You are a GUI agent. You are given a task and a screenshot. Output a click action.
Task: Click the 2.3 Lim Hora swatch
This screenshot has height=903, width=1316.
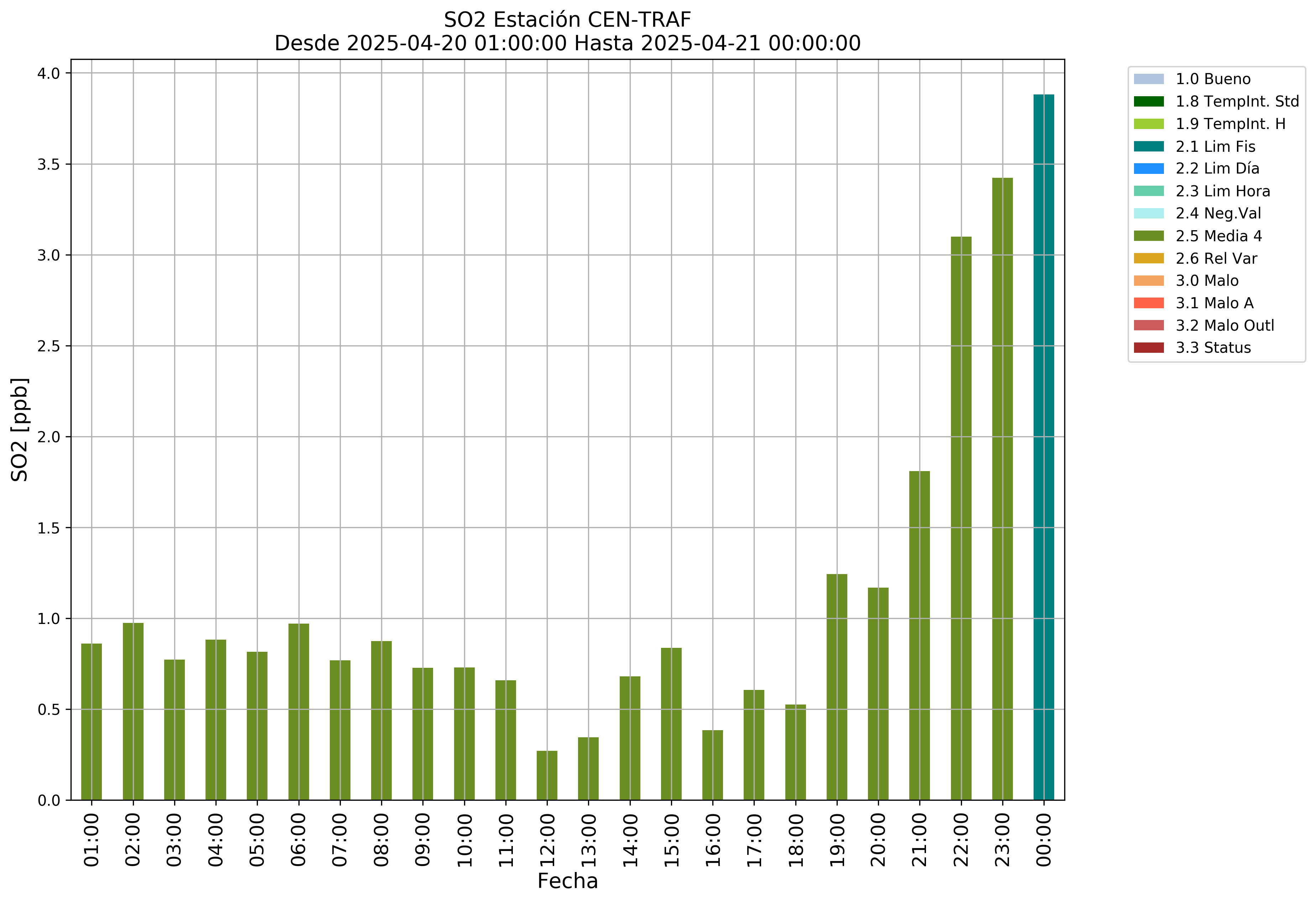pyautogui.click(x=1148, y=191)
